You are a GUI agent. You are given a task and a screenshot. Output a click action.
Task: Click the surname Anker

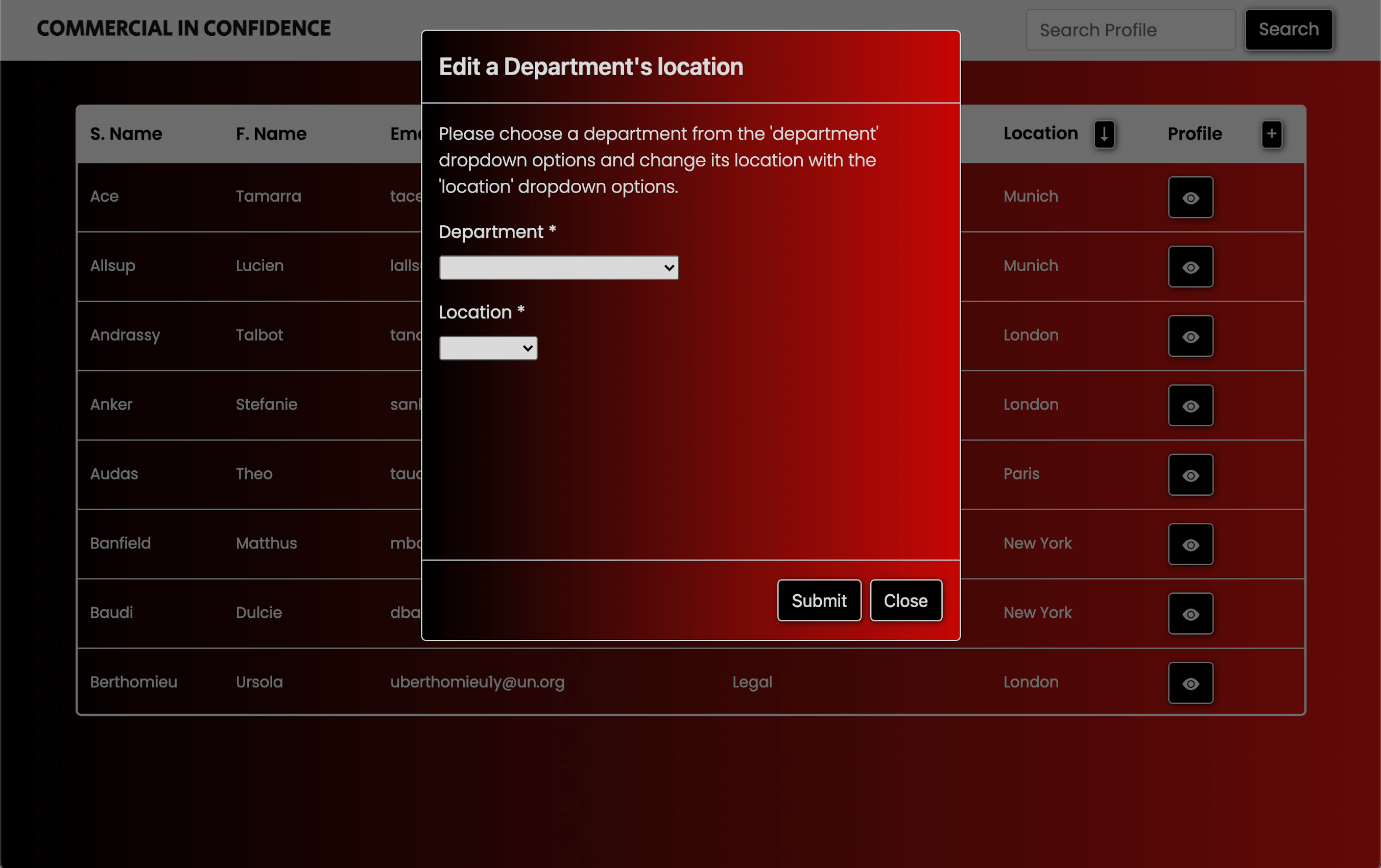point(111,404)
